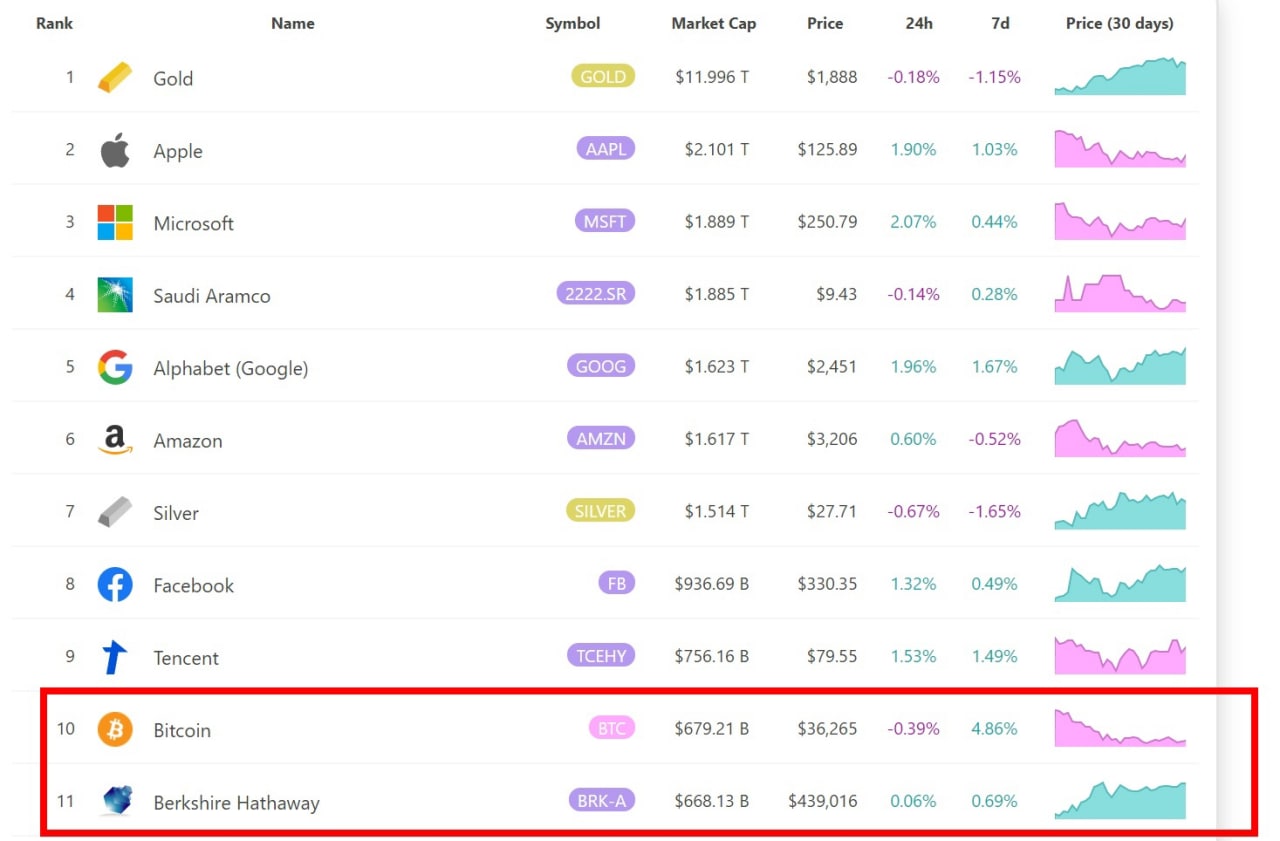Screen dimensions: 1280x841
Task: Select the $936.69 B Facebook market cap
Action: 712,584
